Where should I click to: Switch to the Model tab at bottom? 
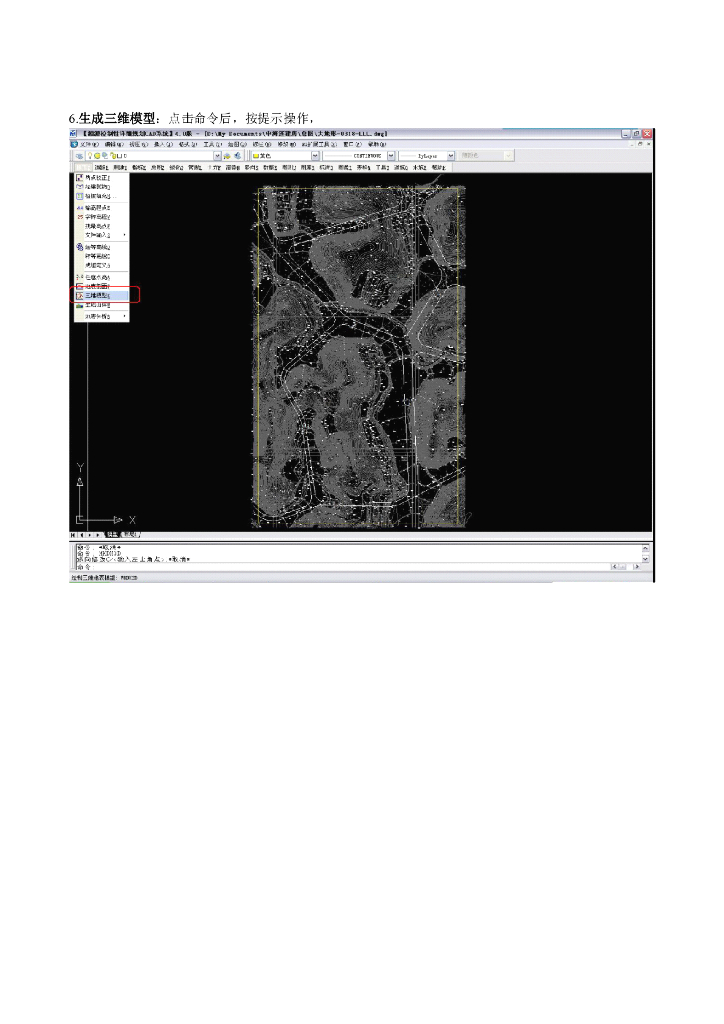[x=112, y=535]
